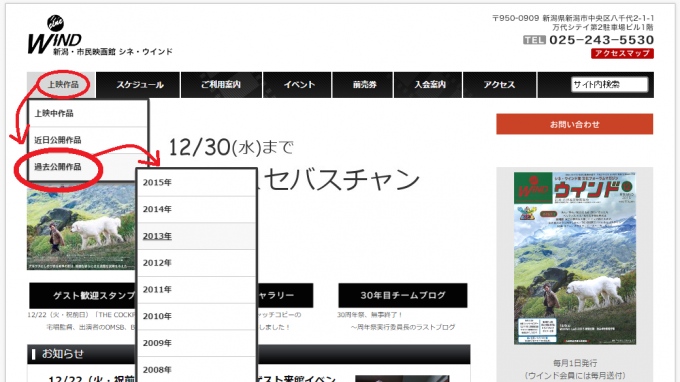Image resolution: width=680 pixels, height=382 pixels.
Task: Click the お問い合わせ button
Action: [x=575, y=124]
